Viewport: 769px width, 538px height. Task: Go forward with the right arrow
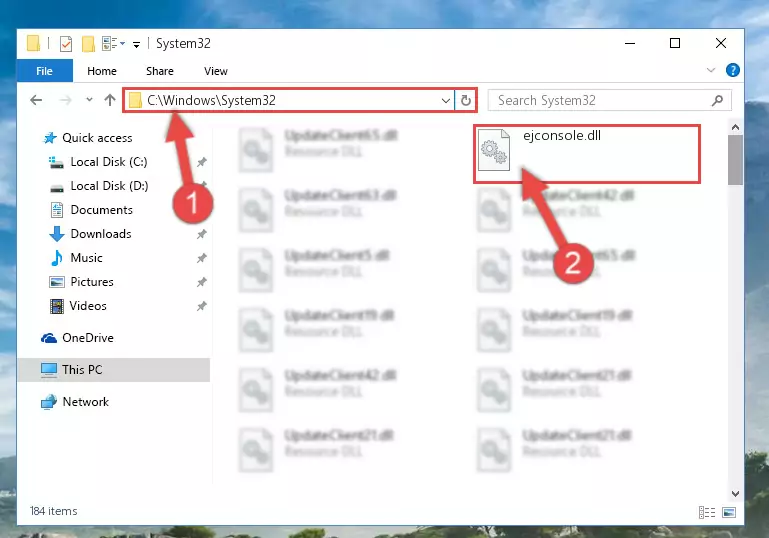click(65, 101)
